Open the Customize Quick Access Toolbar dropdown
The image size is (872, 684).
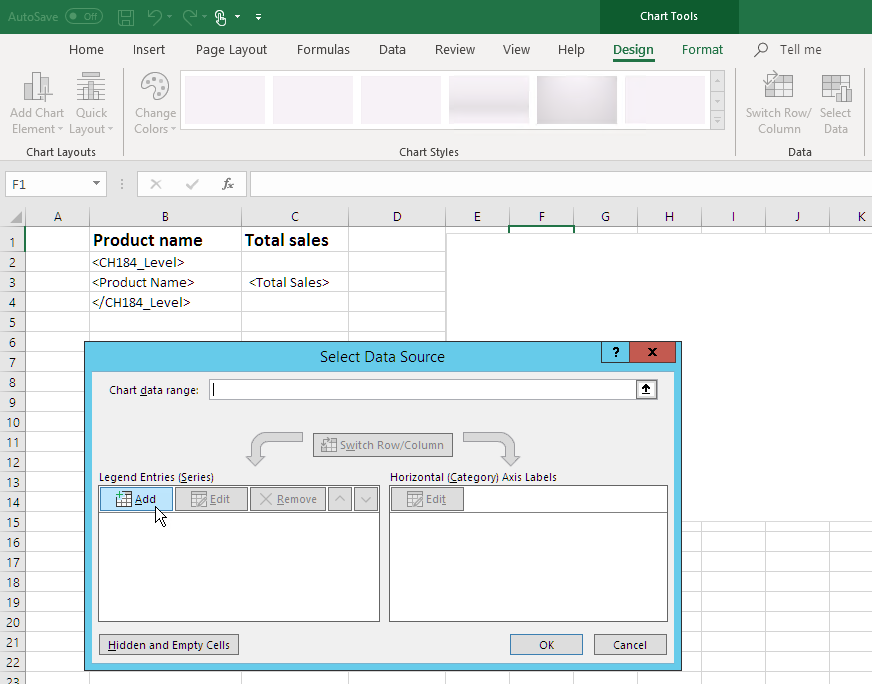click(x=259, y=17)
